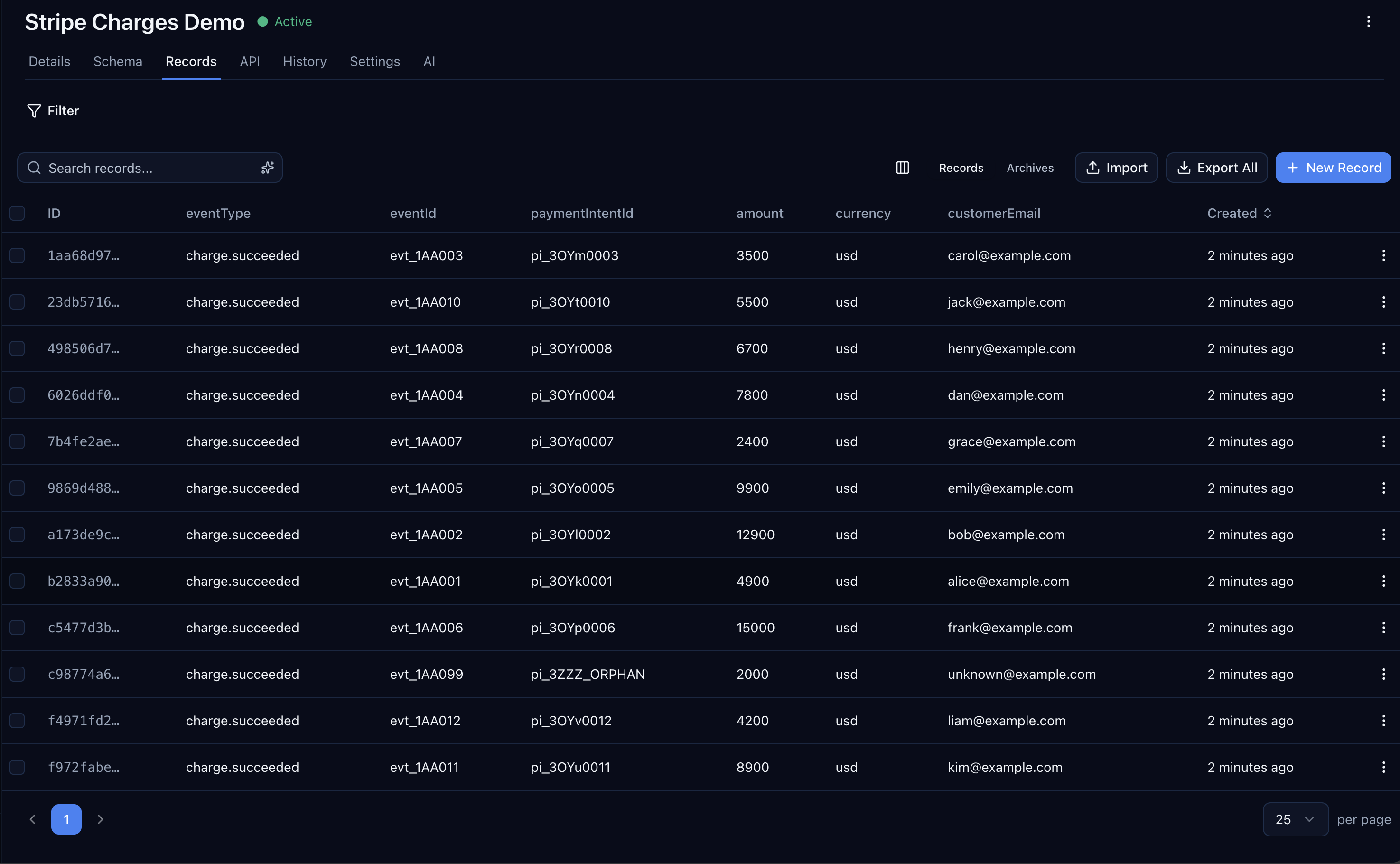Viewport: 1400px width, 864px height.
Task: Open the History tab
Action: tap(305, 61)
